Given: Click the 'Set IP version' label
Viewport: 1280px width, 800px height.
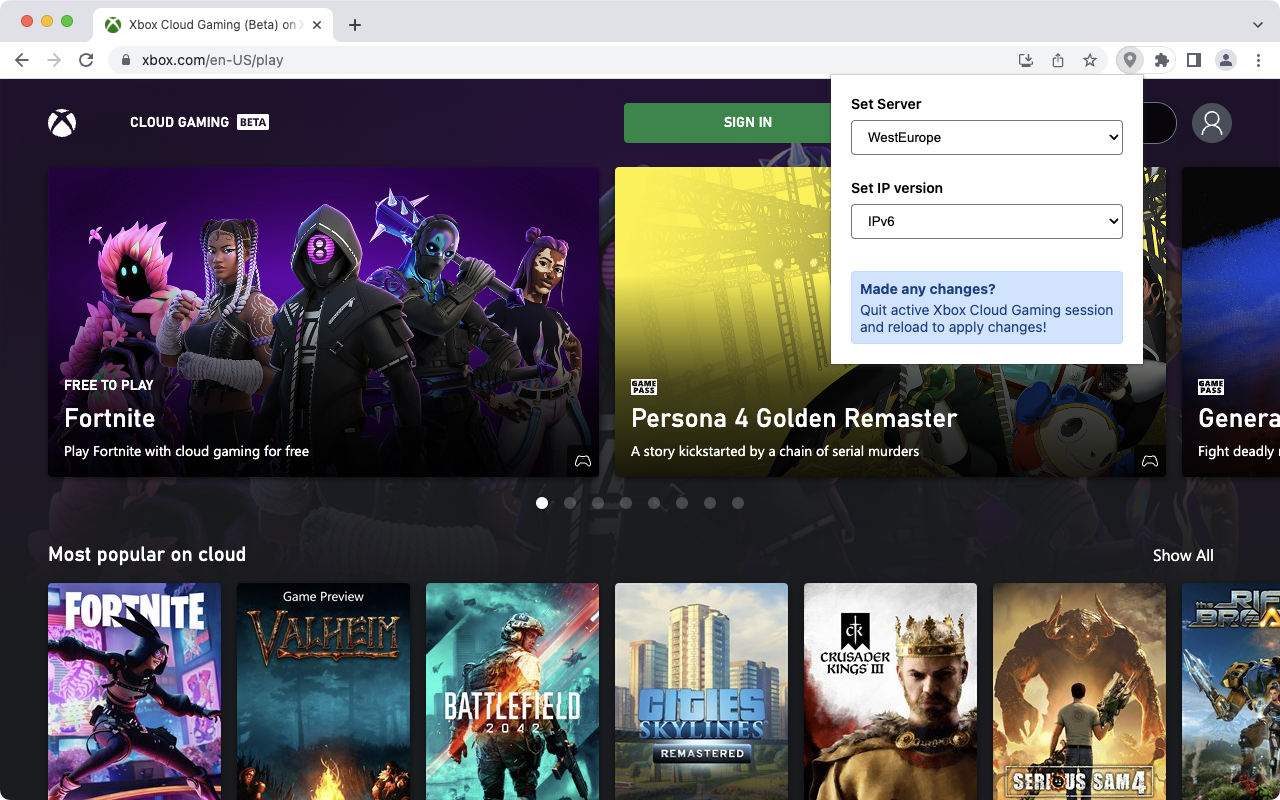Looking at the screenshot, I should click(897, 188).
